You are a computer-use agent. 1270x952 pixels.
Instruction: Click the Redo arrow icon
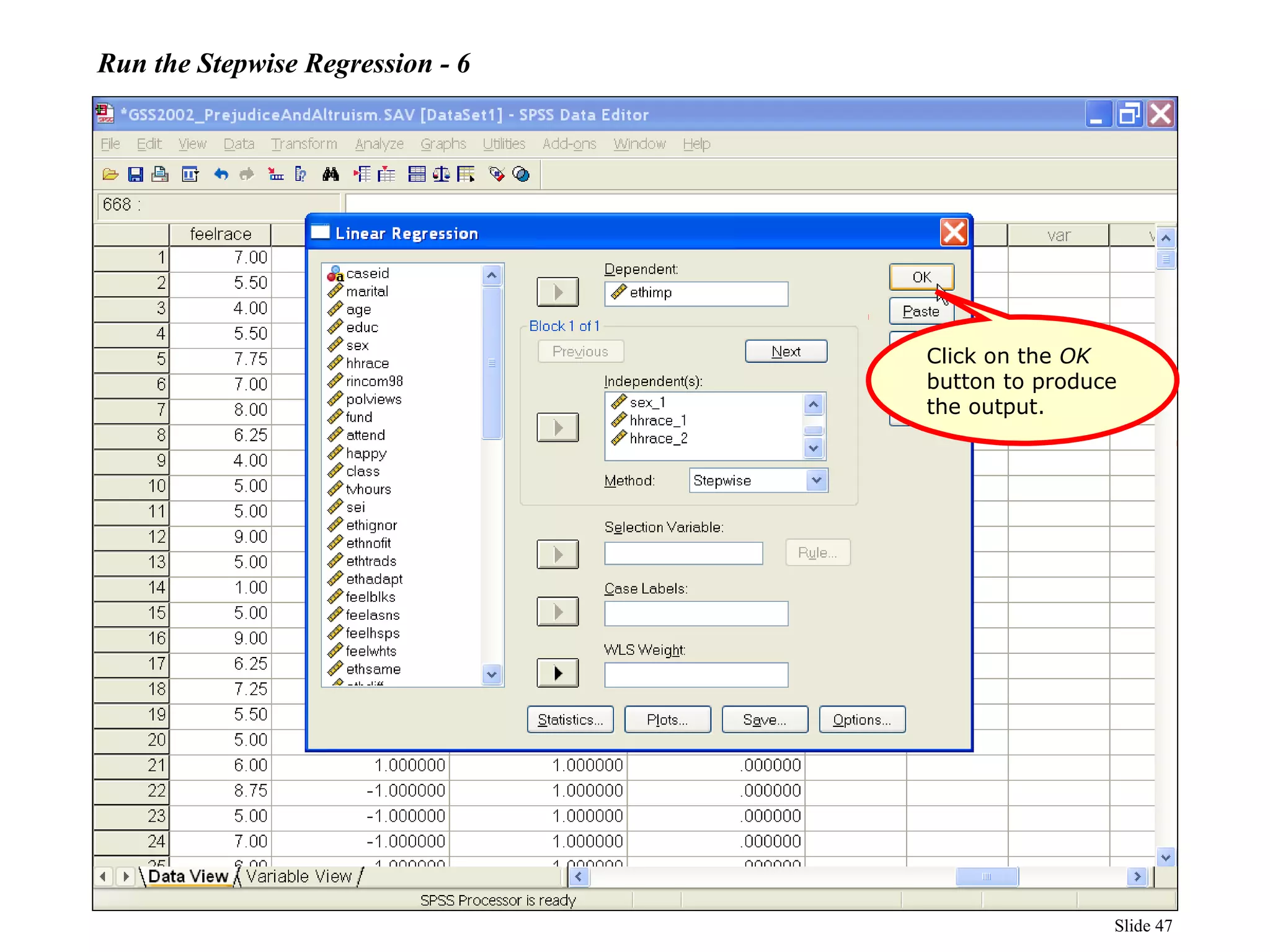point(247,175)
